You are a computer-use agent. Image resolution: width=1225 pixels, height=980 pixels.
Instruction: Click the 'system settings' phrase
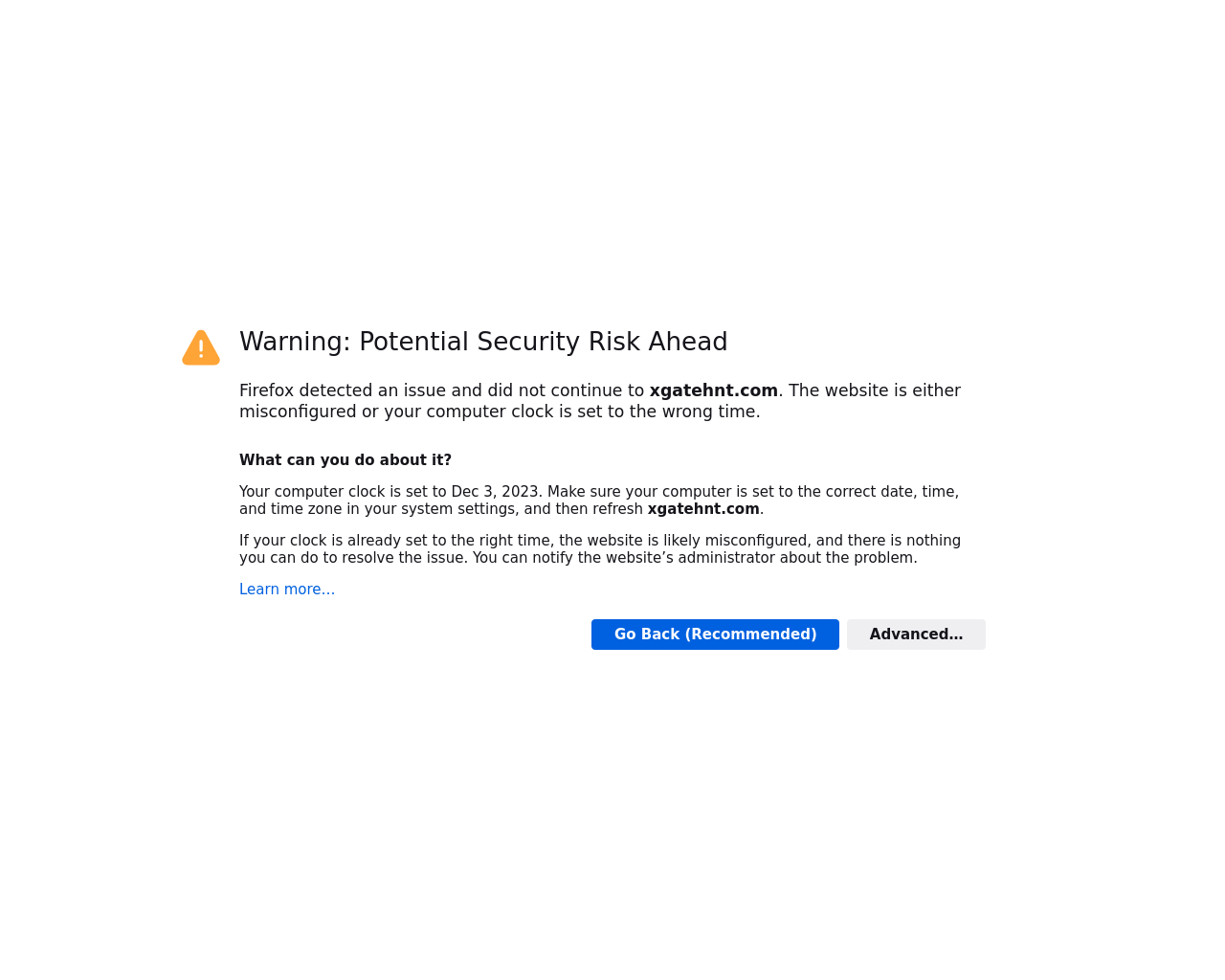[x=459, y=509]
